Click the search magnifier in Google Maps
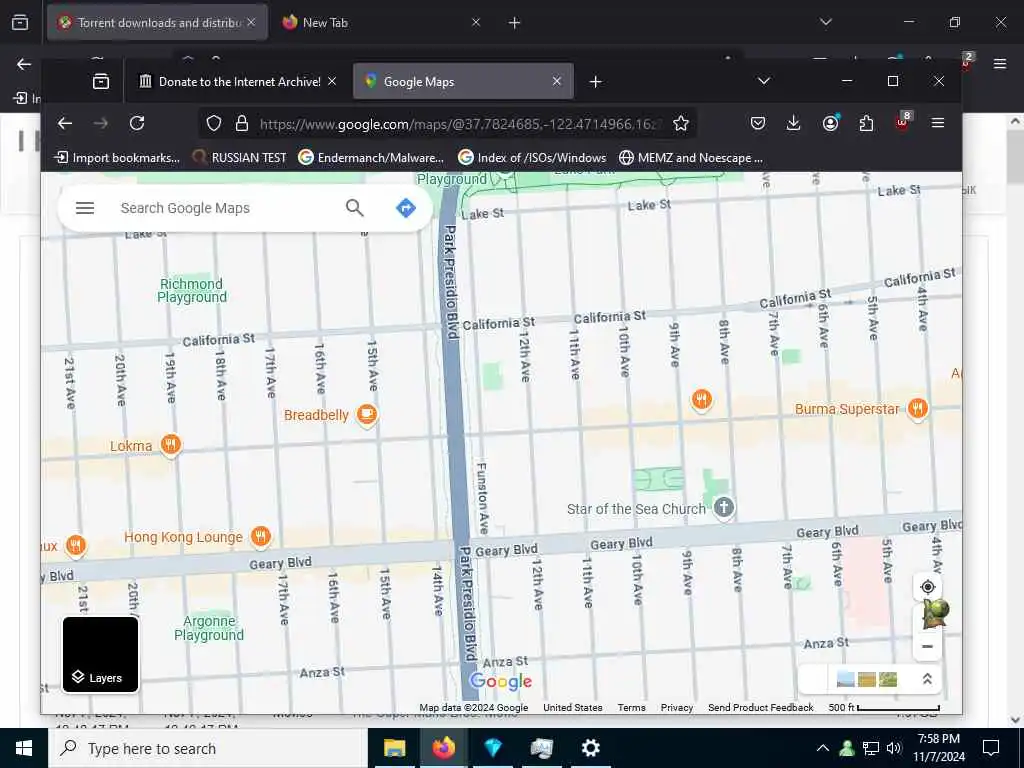Screen dimensions: 1024x768 pos(355,208)
